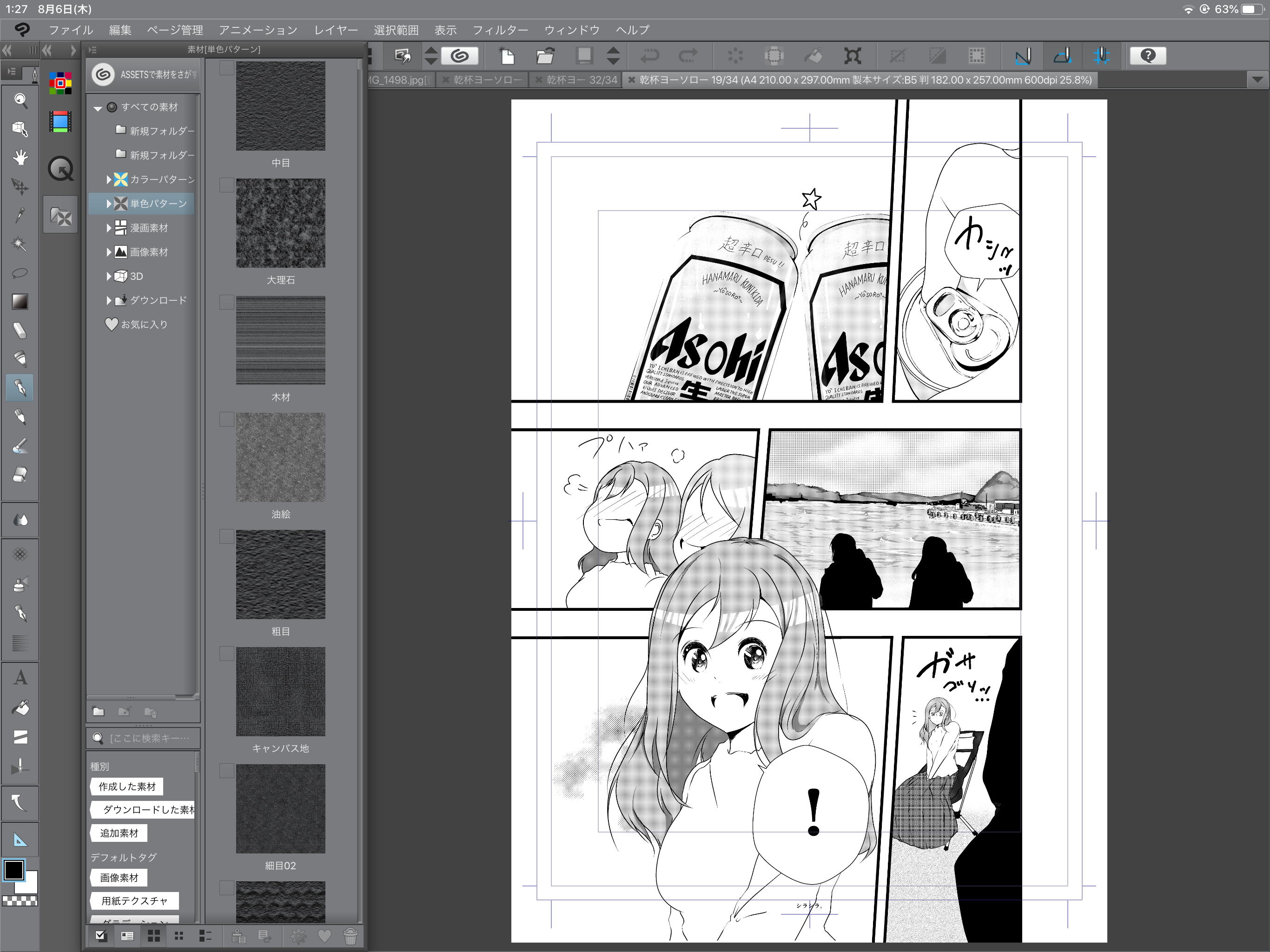This screenshot has height=952, width=1270.
Task: Tick checkbox for 大理石 material
Action: tap(226, 185)
